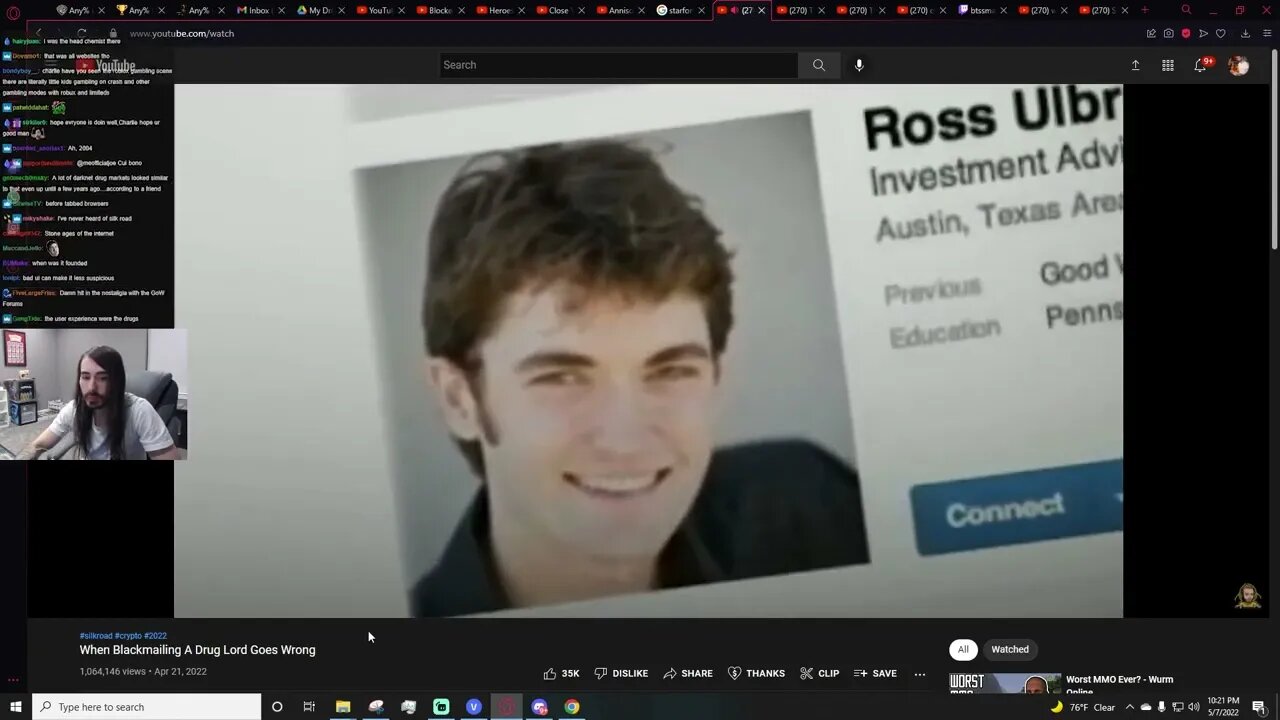Click the browser snapshot camera icon

click(x=1168, y=33)
